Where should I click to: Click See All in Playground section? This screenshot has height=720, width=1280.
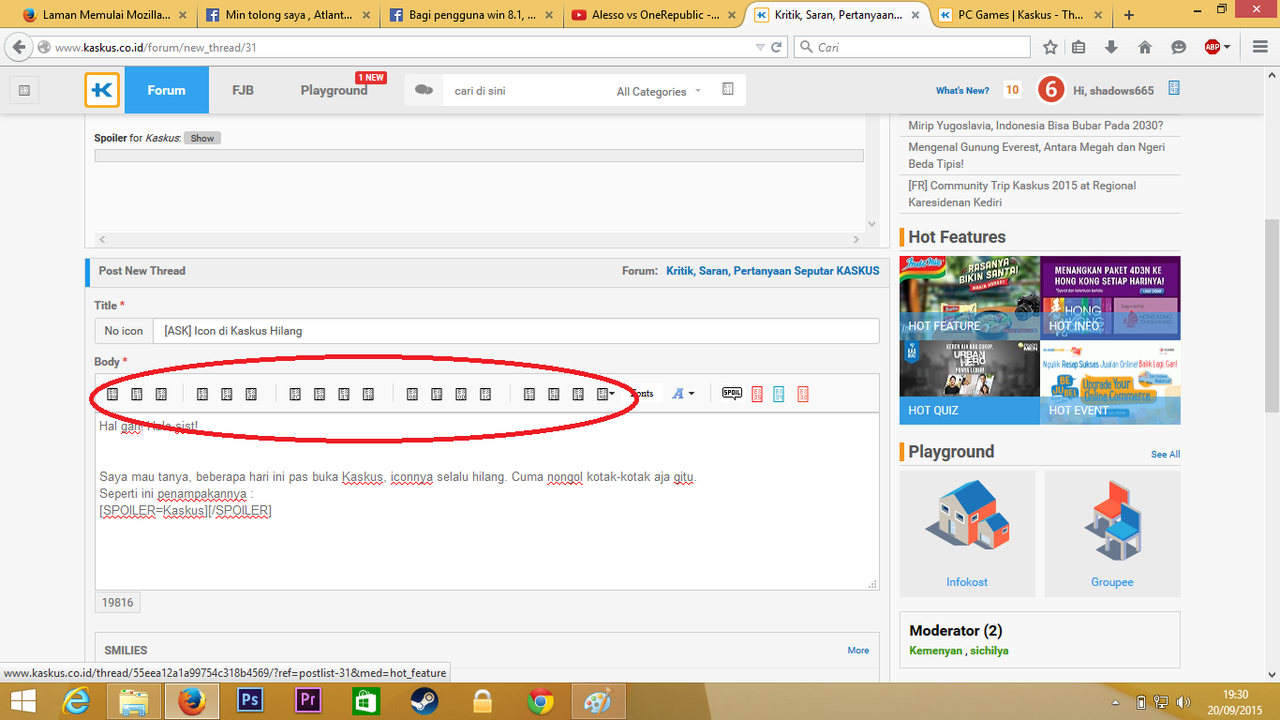(x=1165, y=454)
